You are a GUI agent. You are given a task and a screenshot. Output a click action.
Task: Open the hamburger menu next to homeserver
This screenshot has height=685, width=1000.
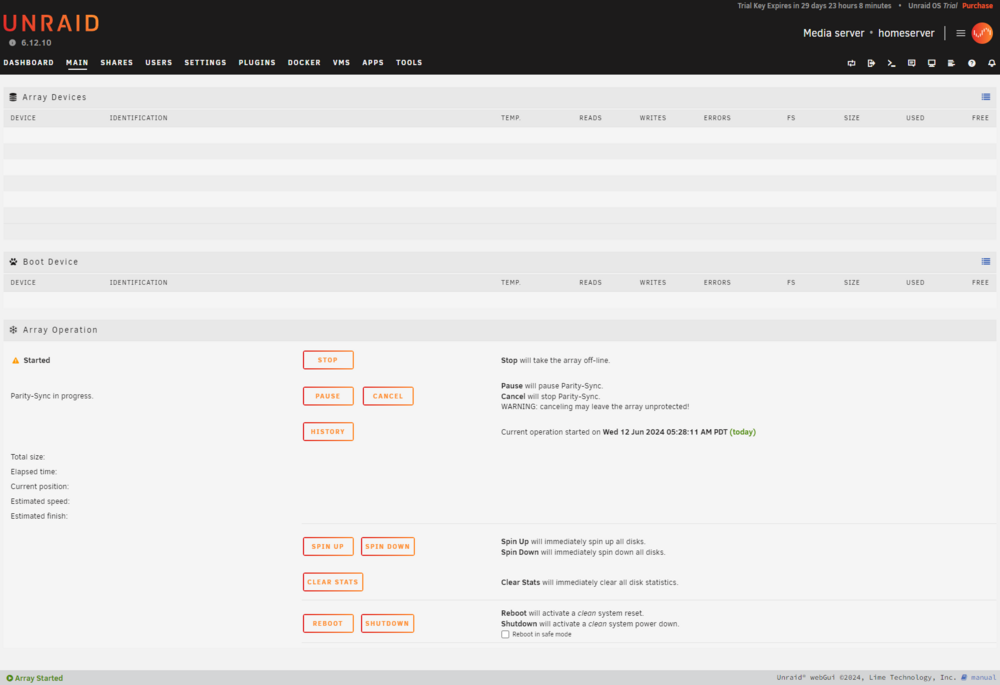click(x=960, y=33)
